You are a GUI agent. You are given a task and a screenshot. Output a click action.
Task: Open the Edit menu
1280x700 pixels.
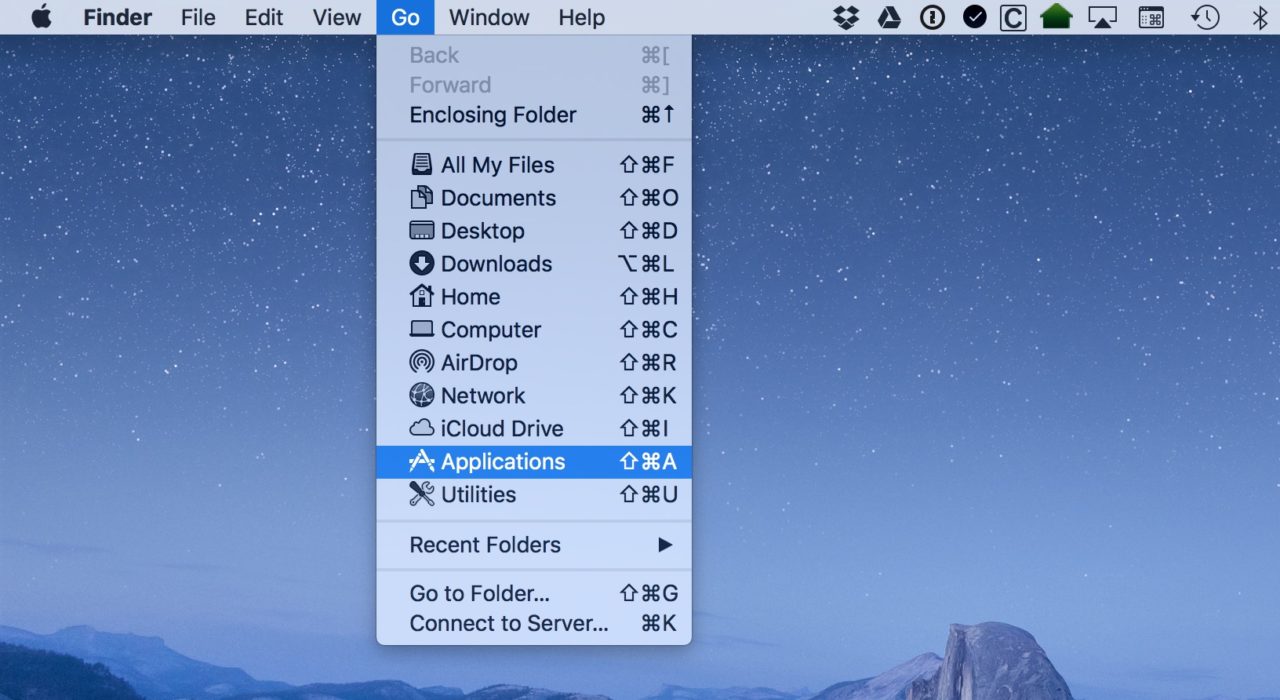click(x=264, y=17)
